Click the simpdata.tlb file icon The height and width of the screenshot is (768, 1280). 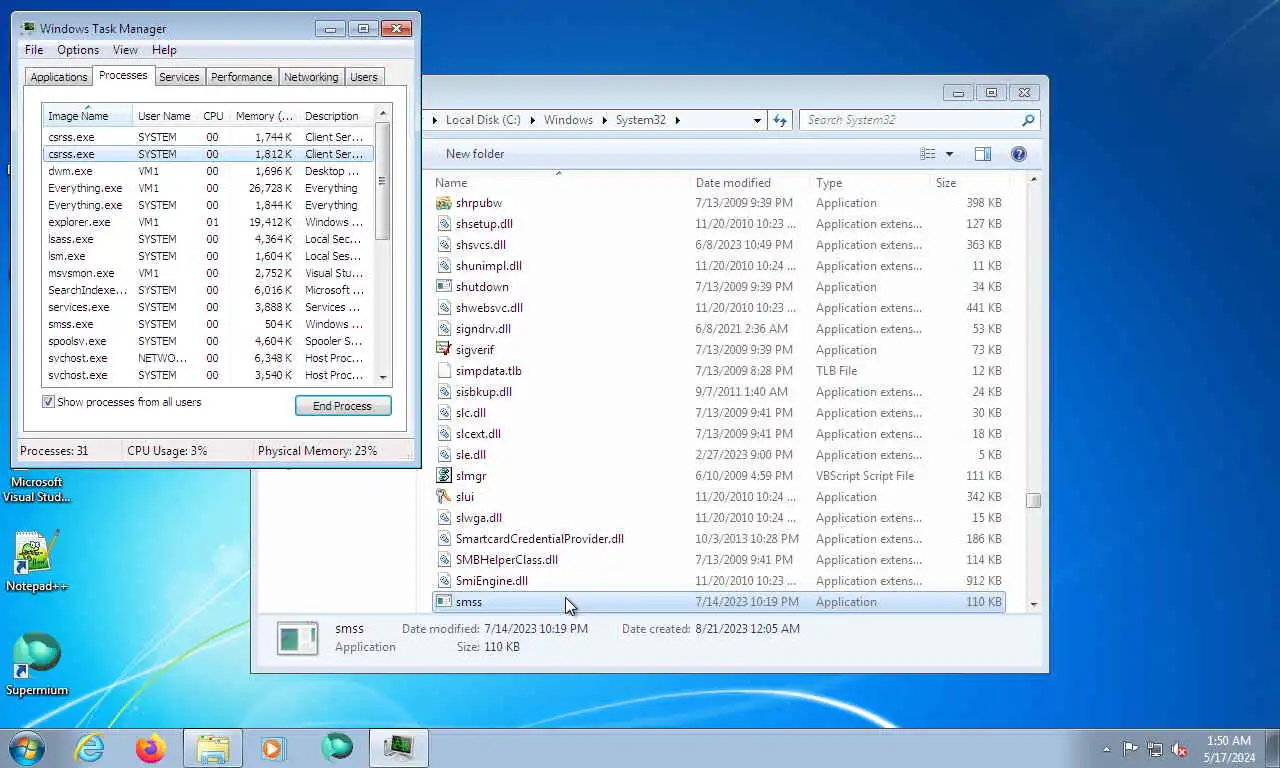click(445, 371)
